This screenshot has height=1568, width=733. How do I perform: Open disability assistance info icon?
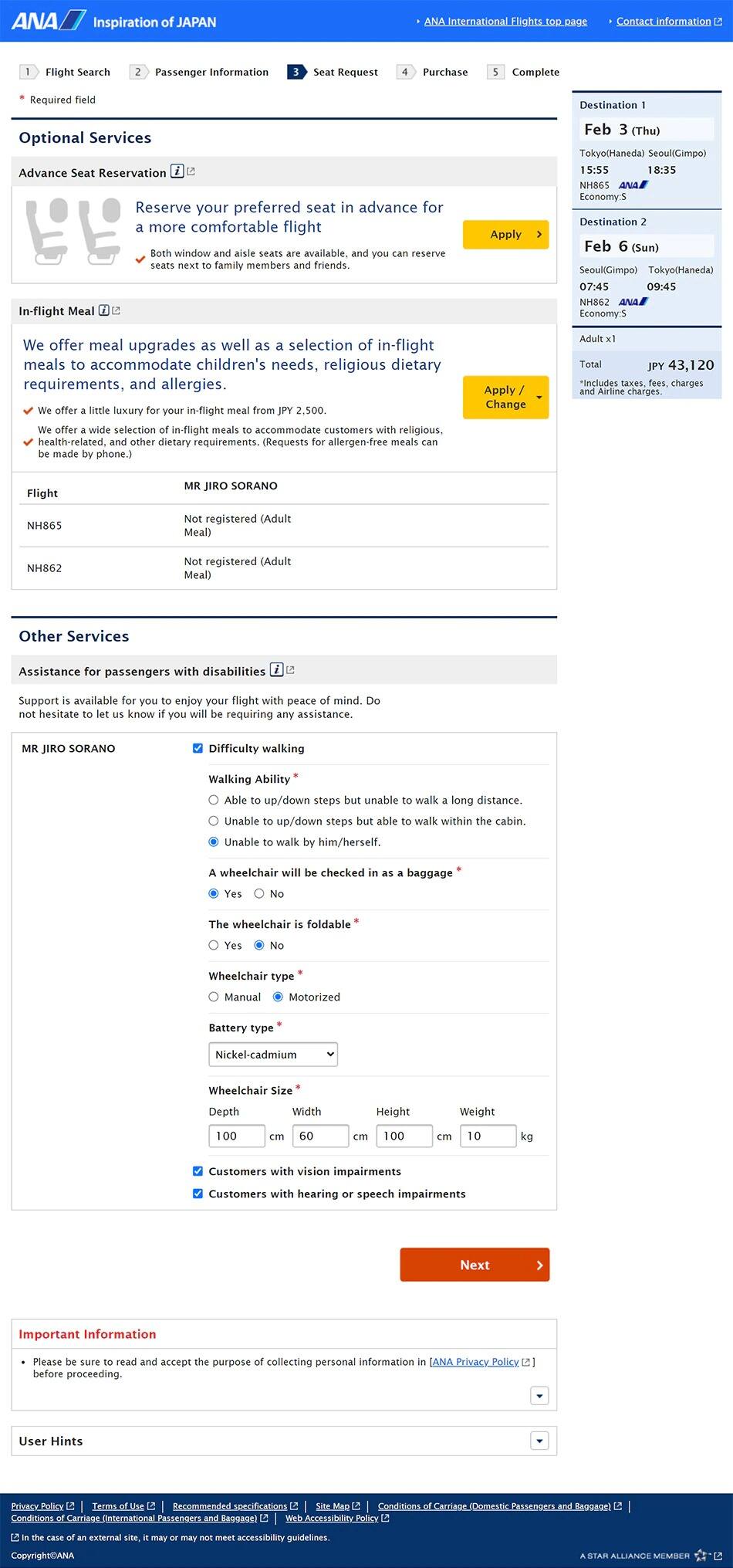click(x=276, y=670)
